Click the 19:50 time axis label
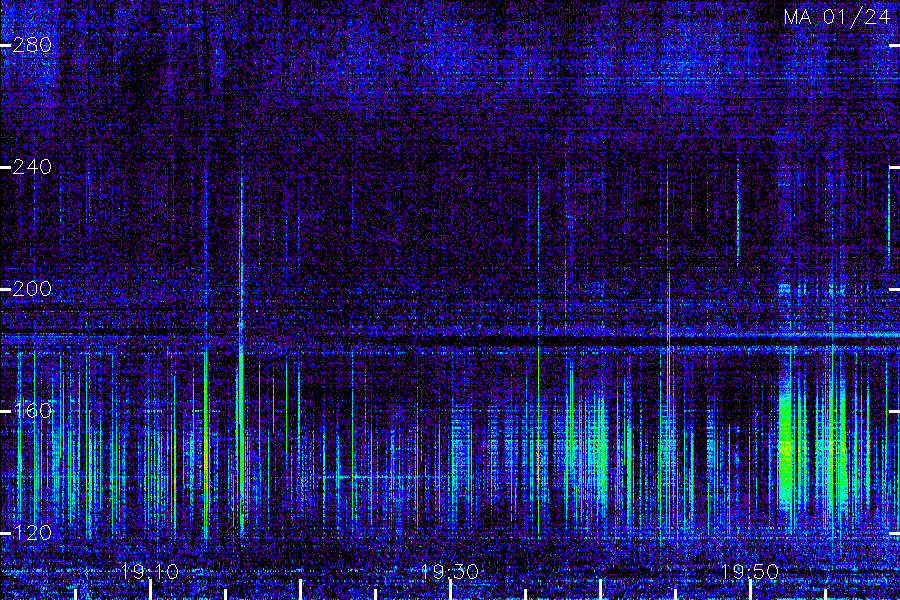The height and width of the screenshot is (600, 900). click(750, 571)
